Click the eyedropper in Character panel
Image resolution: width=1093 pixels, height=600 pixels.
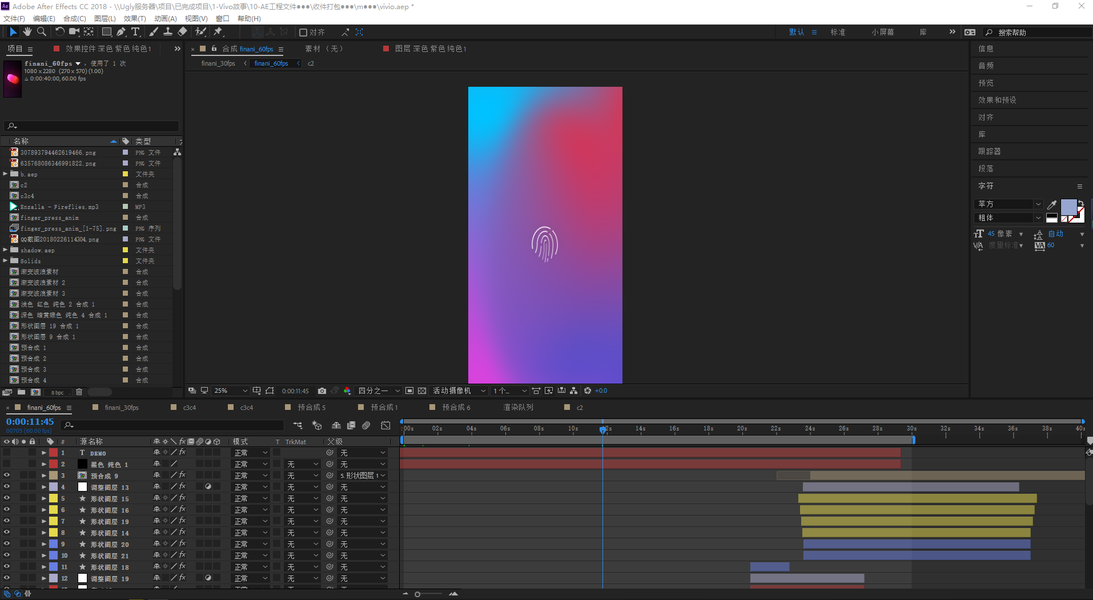1051,204
